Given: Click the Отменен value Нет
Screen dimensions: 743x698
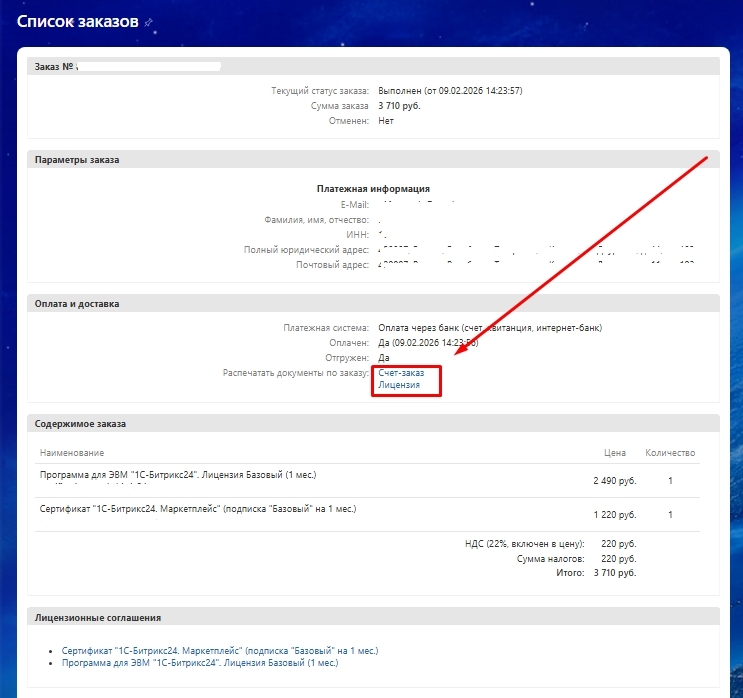Looking at the screenshot, I should point(386,121).
